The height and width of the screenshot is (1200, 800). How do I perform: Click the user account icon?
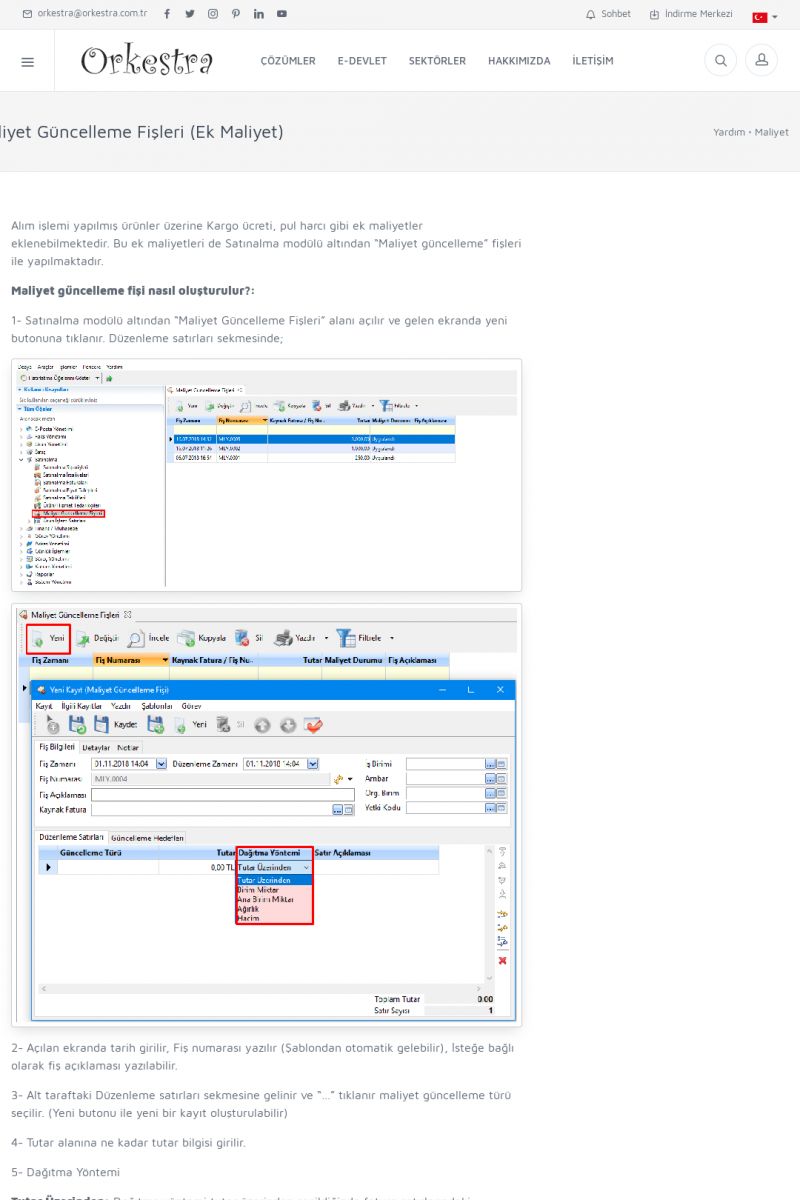coord(762,60)
